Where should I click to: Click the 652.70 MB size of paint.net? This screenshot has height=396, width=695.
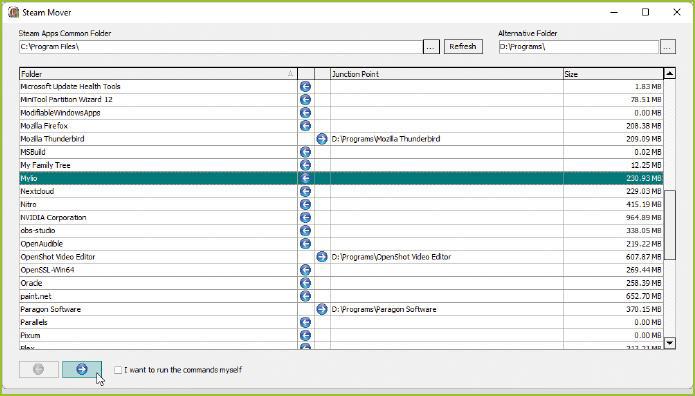tap(644, 296)
